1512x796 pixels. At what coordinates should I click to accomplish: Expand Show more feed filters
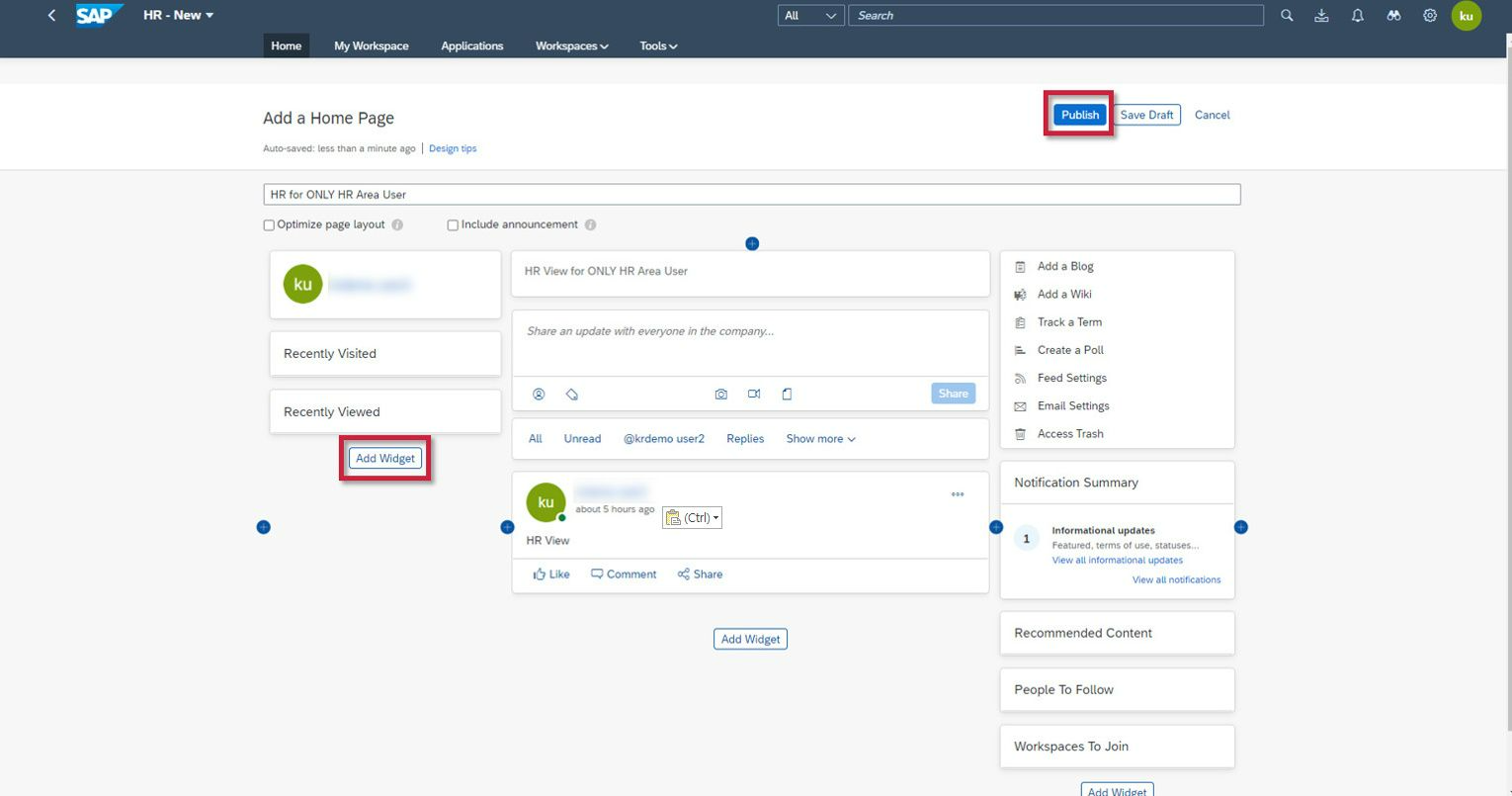(820, 438)
